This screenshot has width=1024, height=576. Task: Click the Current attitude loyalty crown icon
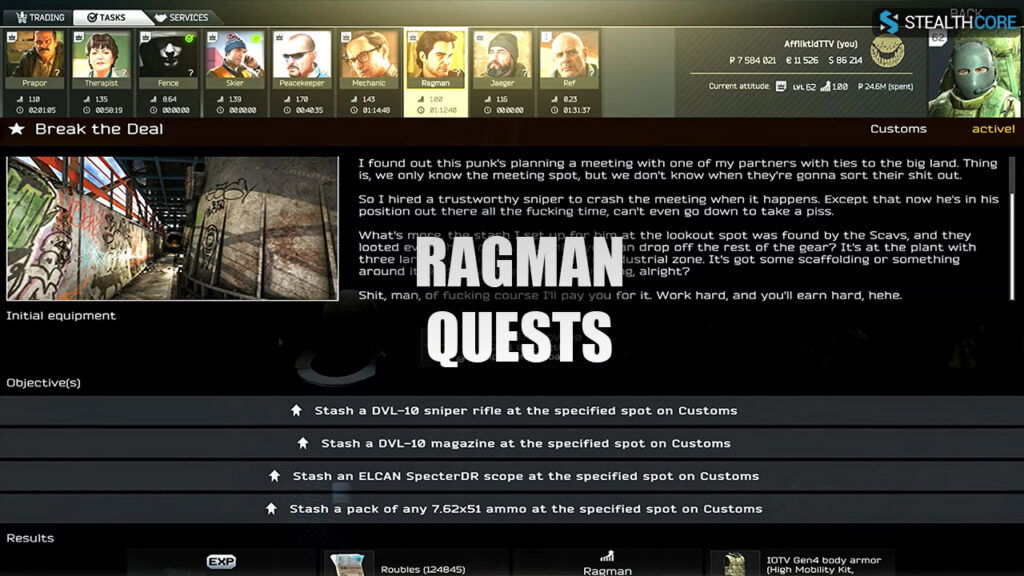coord(781,86)
